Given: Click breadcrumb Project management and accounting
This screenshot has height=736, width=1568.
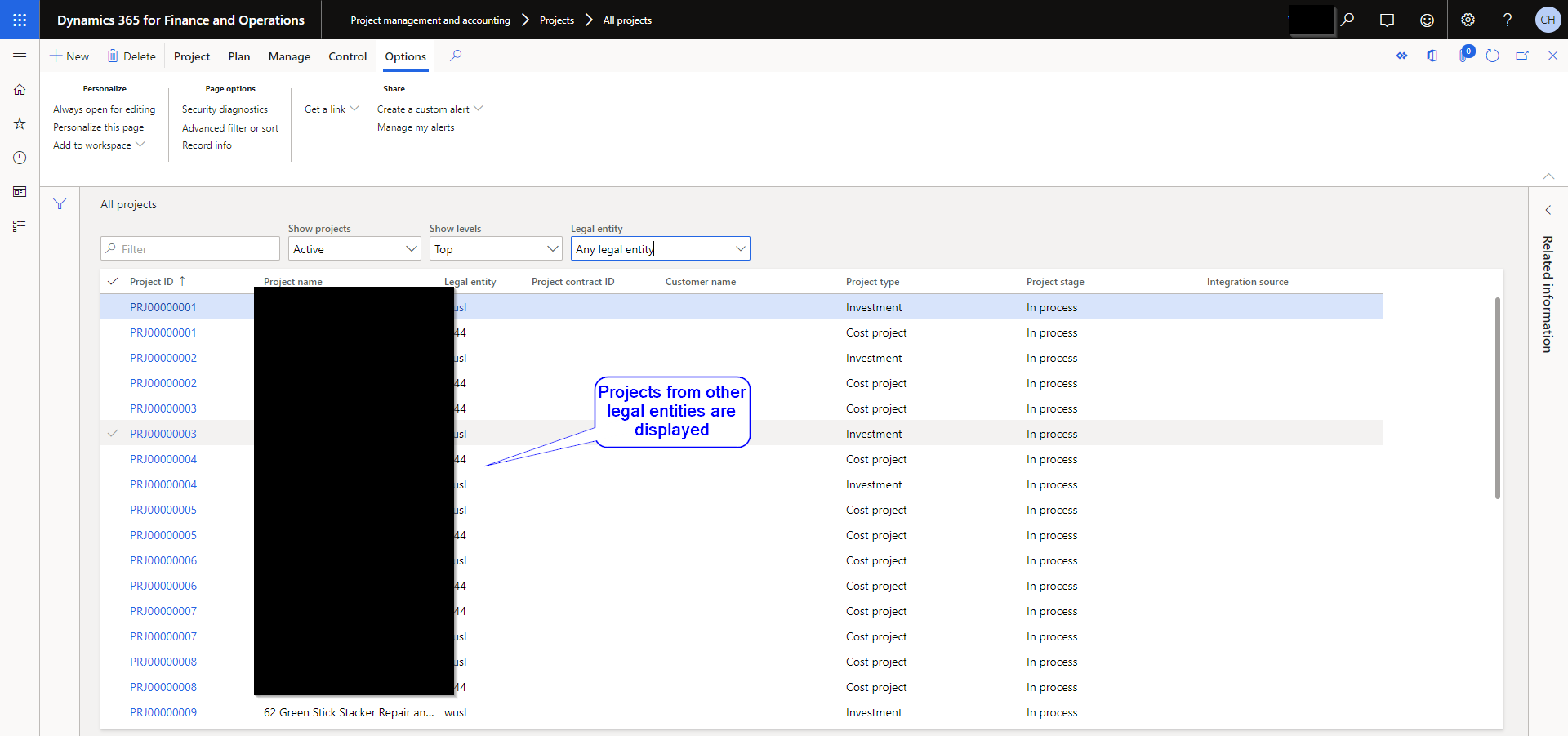Looking at the screenshot, I should [430, 20].
